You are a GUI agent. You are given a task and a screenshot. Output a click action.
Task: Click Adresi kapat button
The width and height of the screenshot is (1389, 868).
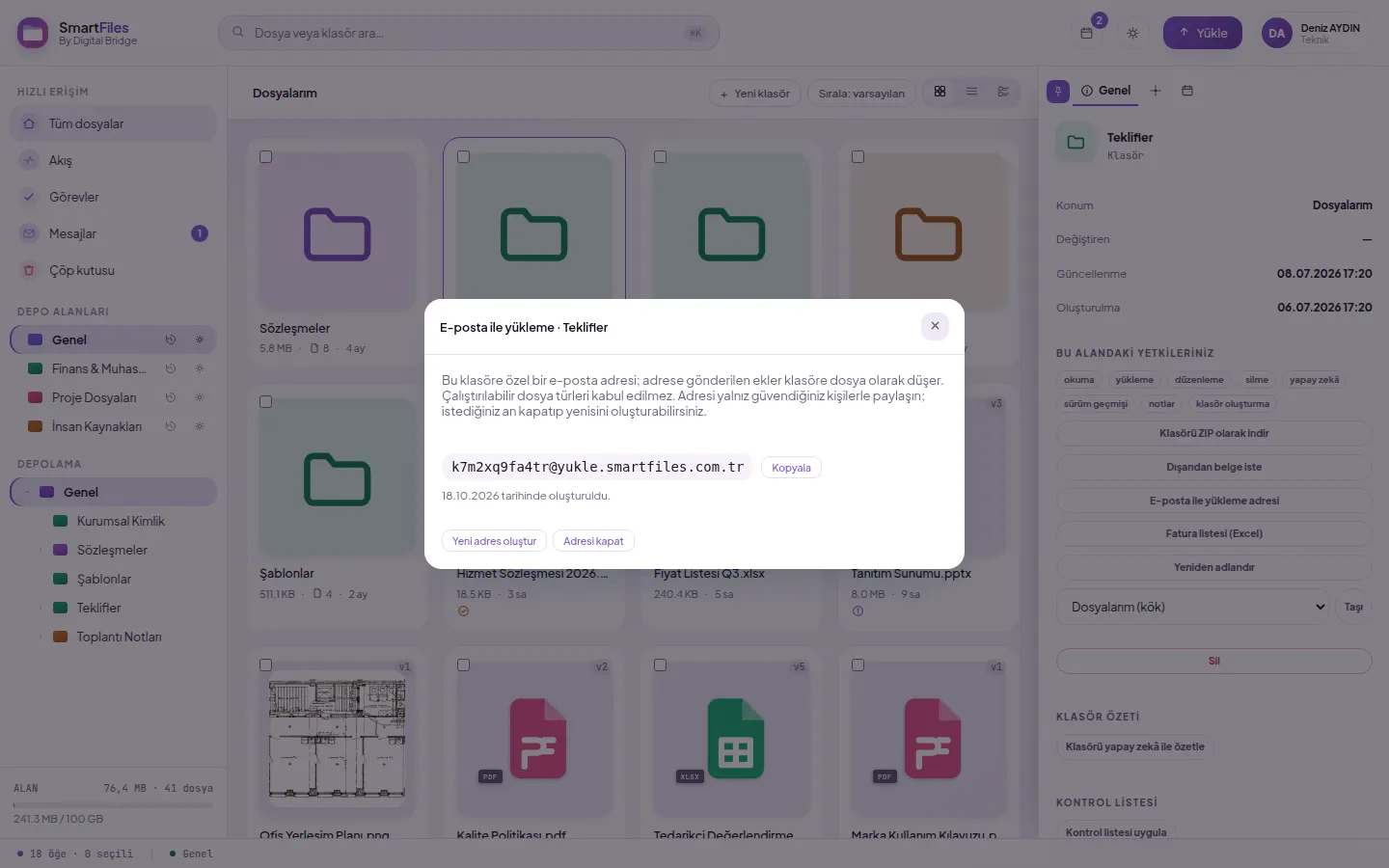[x=593, y=541]
